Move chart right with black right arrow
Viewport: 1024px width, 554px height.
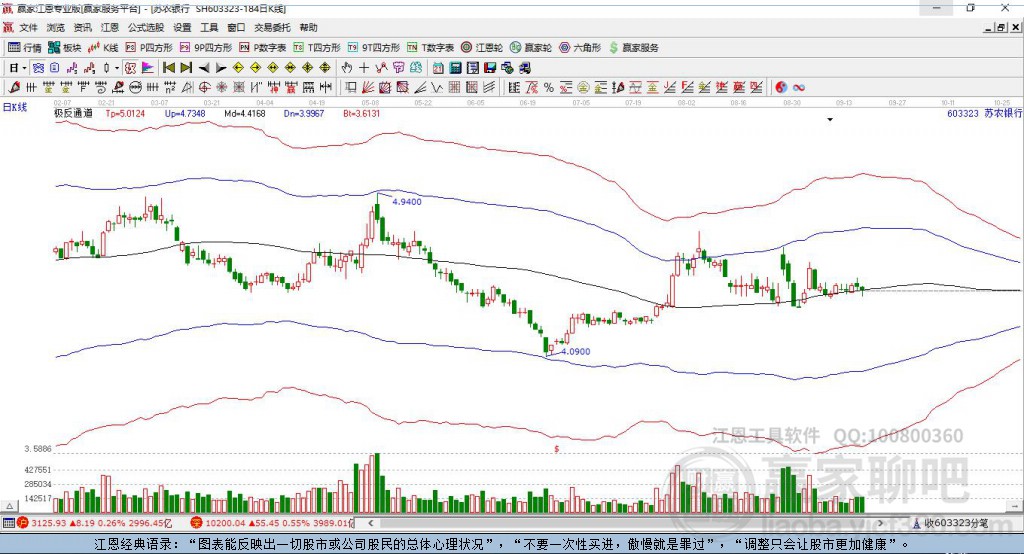[221, 68]
